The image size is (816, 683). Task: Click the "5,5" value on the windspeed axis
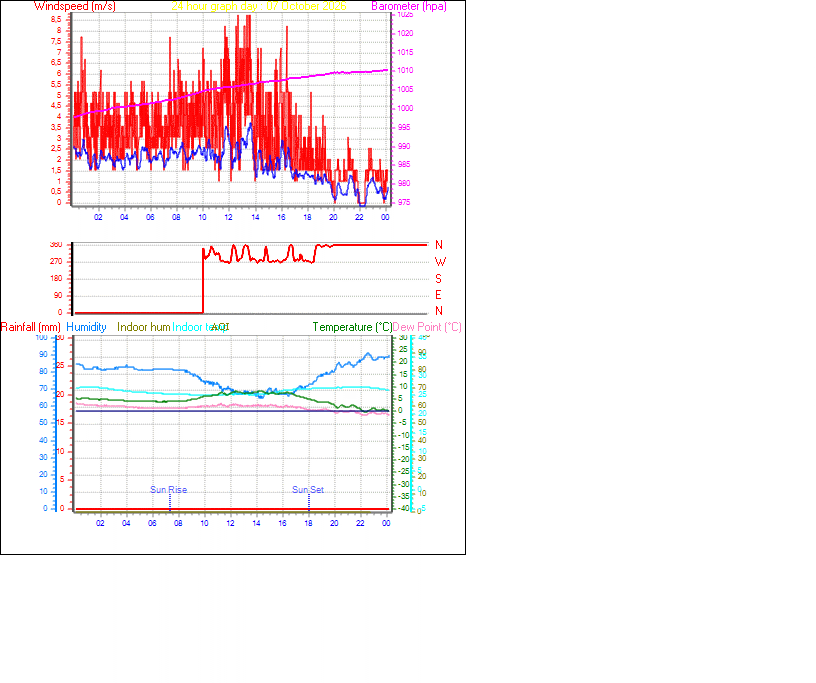coord(56,84)
